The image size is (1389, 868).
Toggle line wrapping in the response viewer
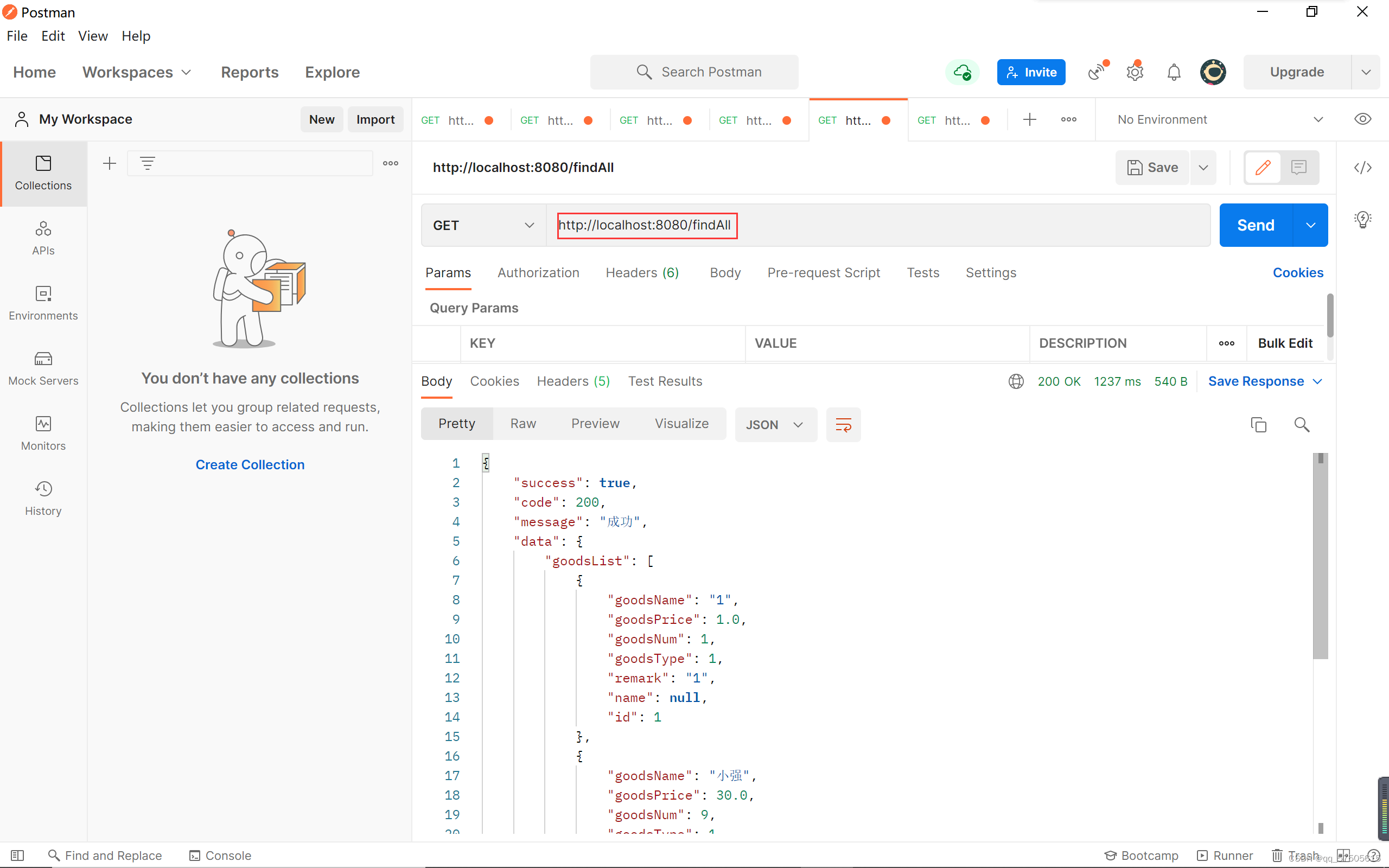click(x=843, y=425)
